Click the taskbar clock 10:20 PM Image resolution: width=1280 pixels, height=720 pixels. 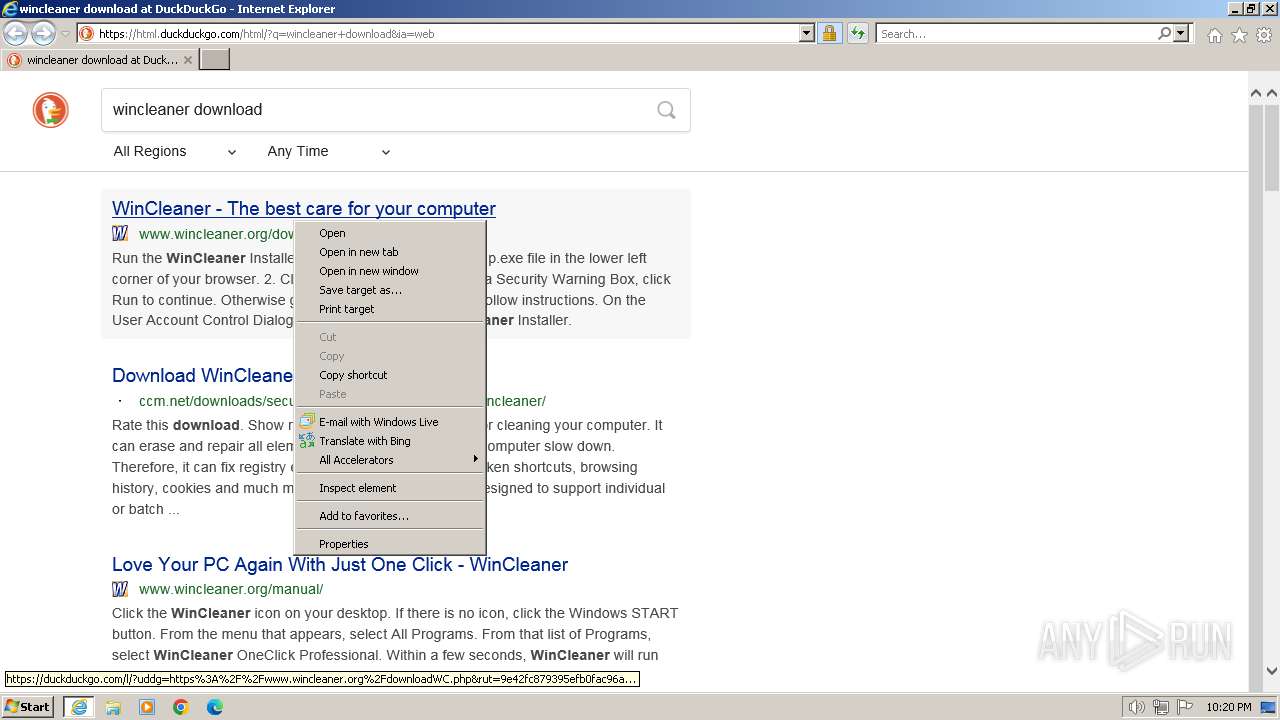(x=1229, y=707)
